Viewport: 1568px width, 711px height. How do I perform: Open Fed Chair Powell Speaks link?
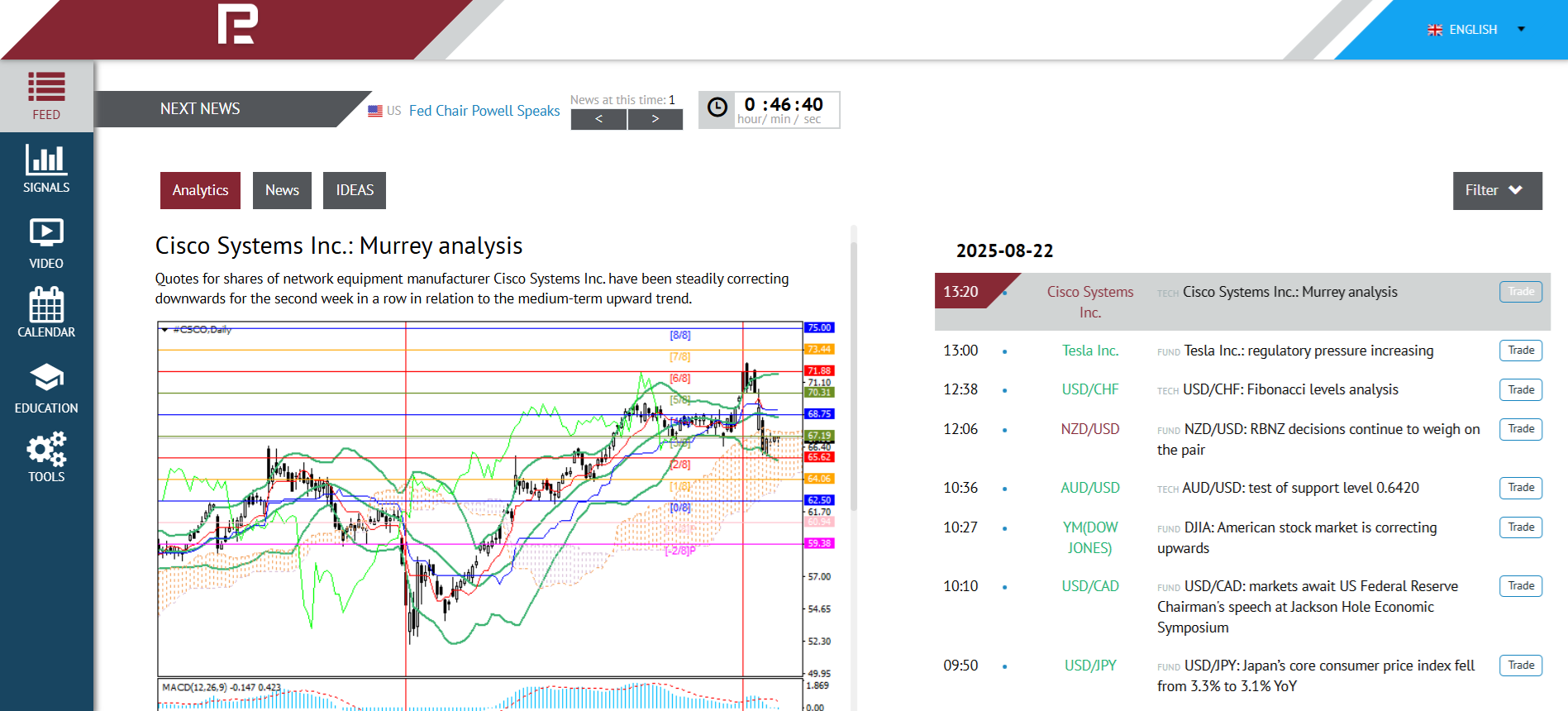(x=484, y=111)
